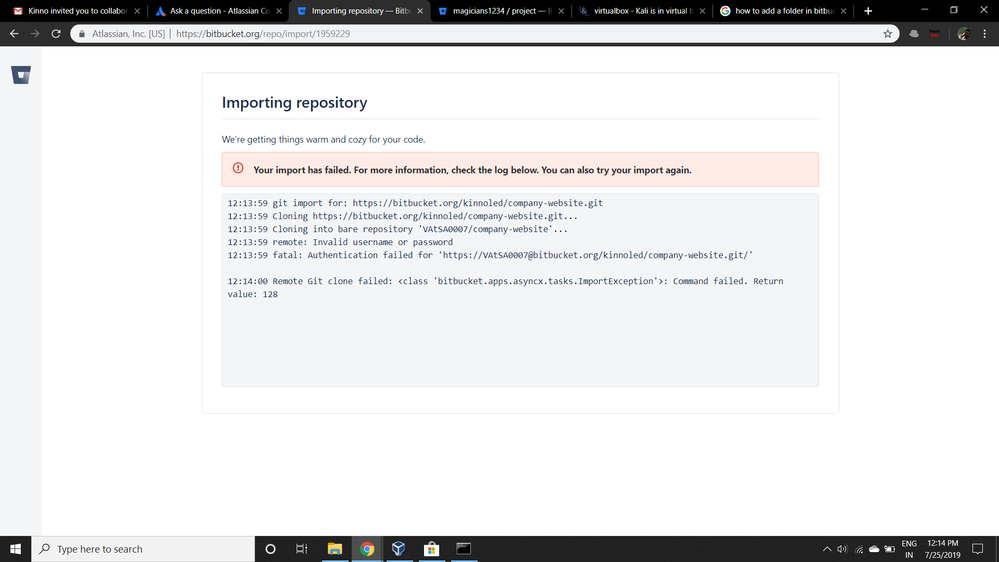Click the Chrome icon on taskbar
The image size is (999, 562).
click(367, 549)
